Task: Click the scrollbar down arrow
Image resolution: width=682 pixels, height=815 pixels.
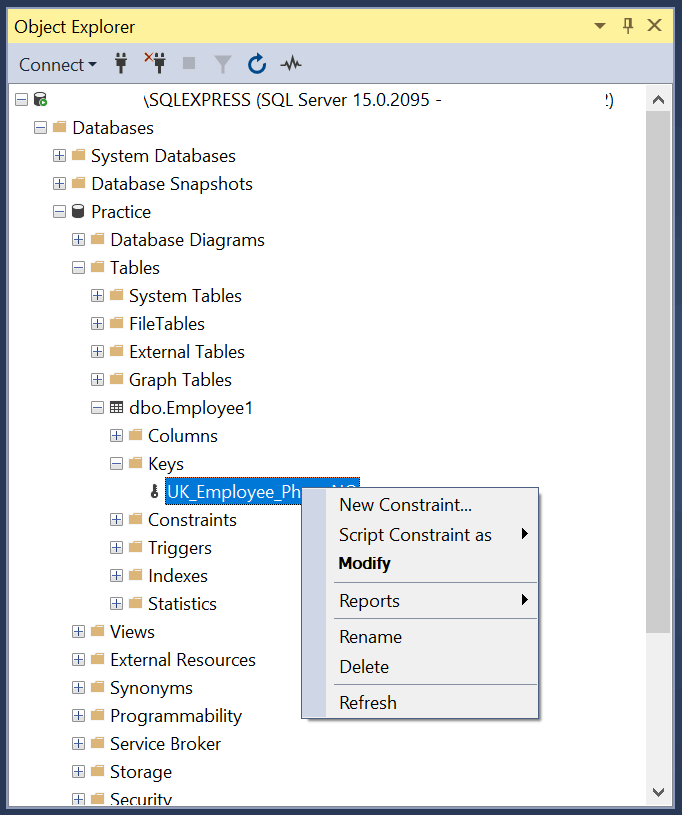Action: click(659, 789)
